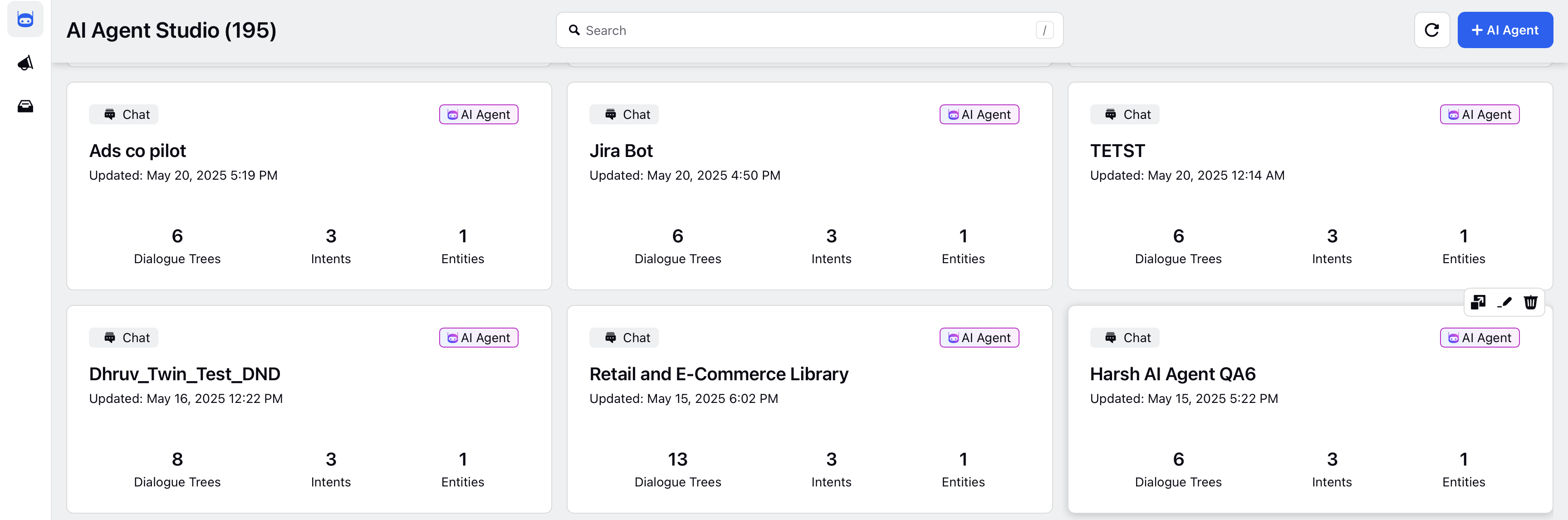Open the megaphone campaigns sidebar icon

point(25,63)
